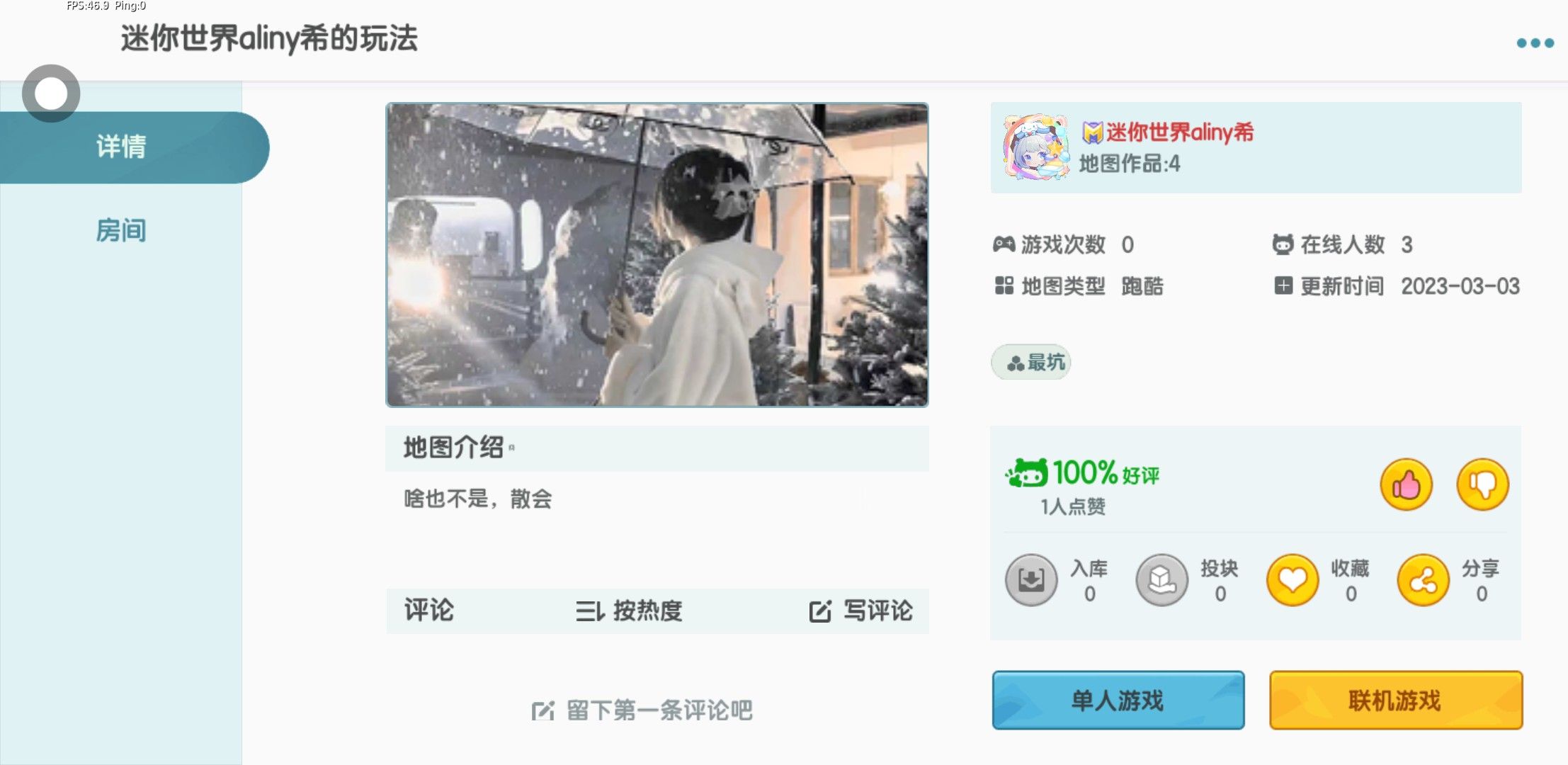This screenshot has width=1568, height=765.
Task: Open the author's avatar profile picture
Action: pyautogui.click(x=1035, y=147)
